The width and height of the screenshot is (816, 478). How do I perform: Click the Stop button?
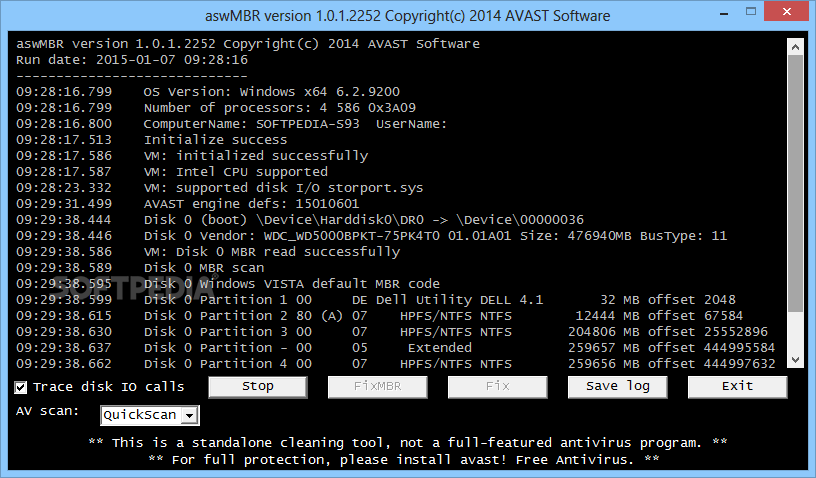258,386
